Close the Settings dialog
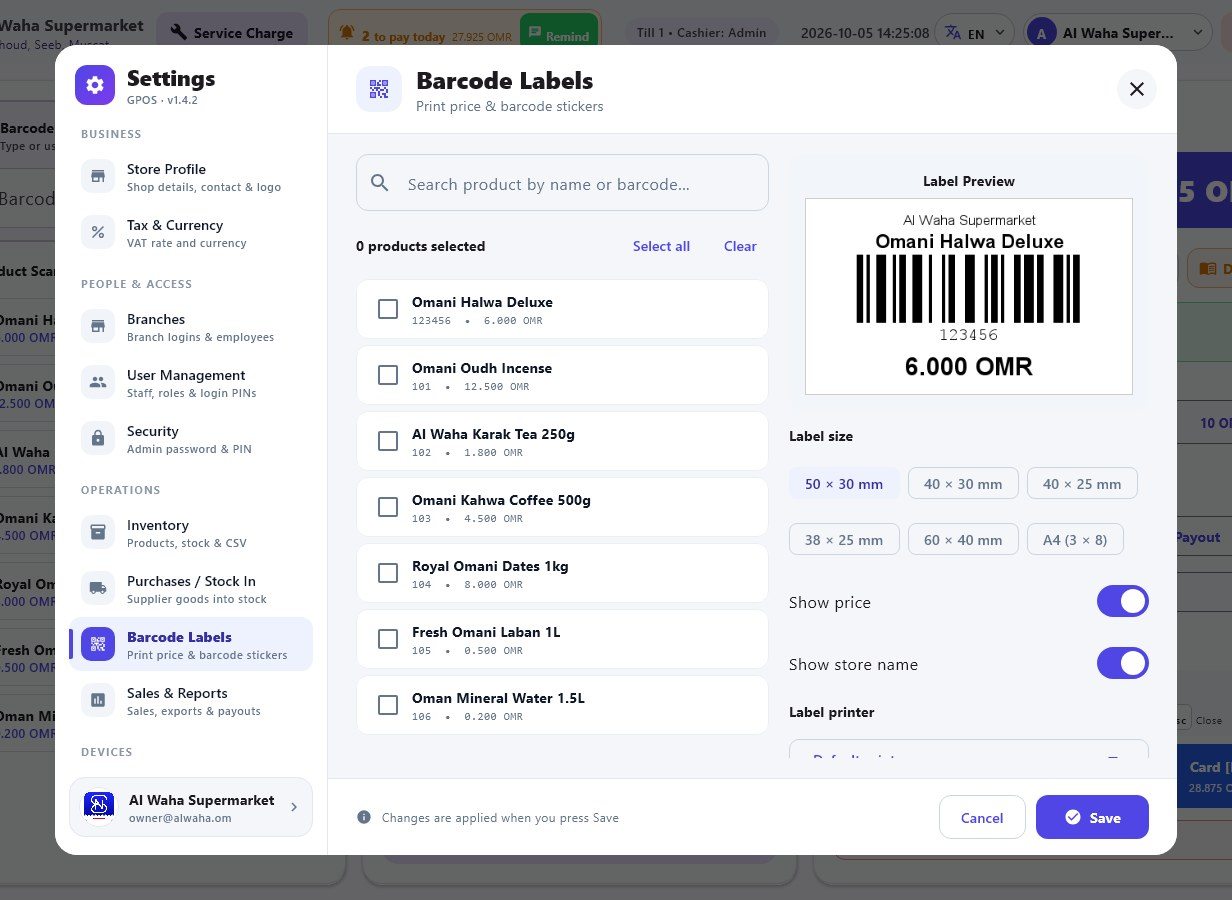This screenshot has height=900, width=1232. click(1137, 89)
